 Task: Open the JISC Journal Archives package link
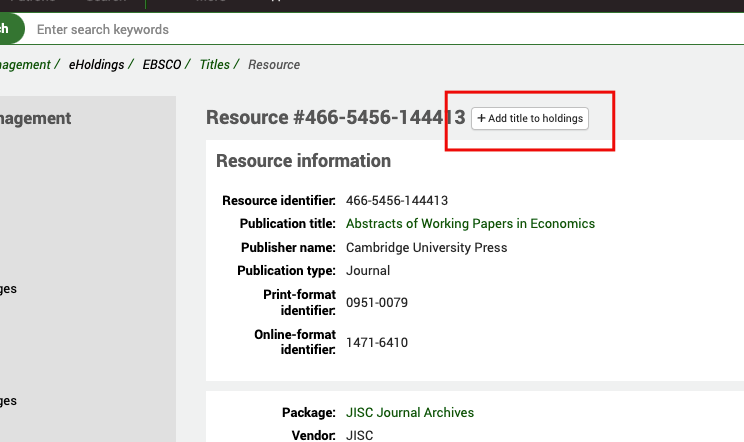pos(409,413)
